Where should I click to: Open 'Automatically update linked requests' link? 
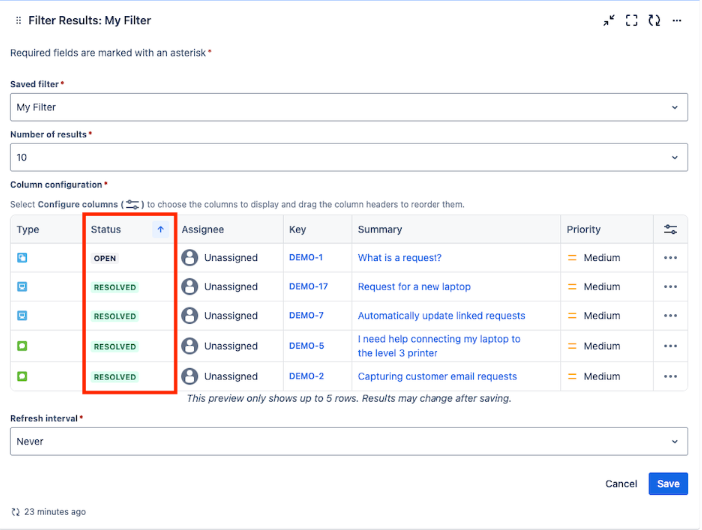point(441,316)
